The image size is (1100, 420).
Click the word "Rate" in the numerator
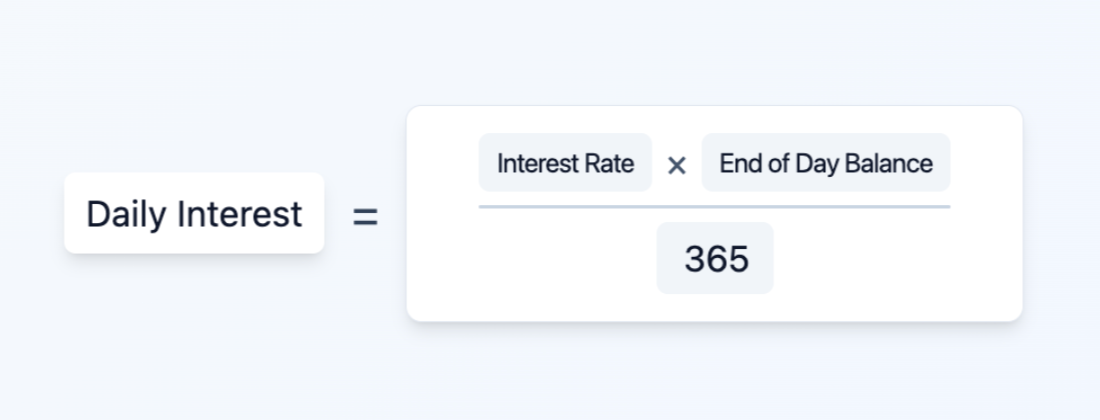pyautogui.click(x=611, y=164)
